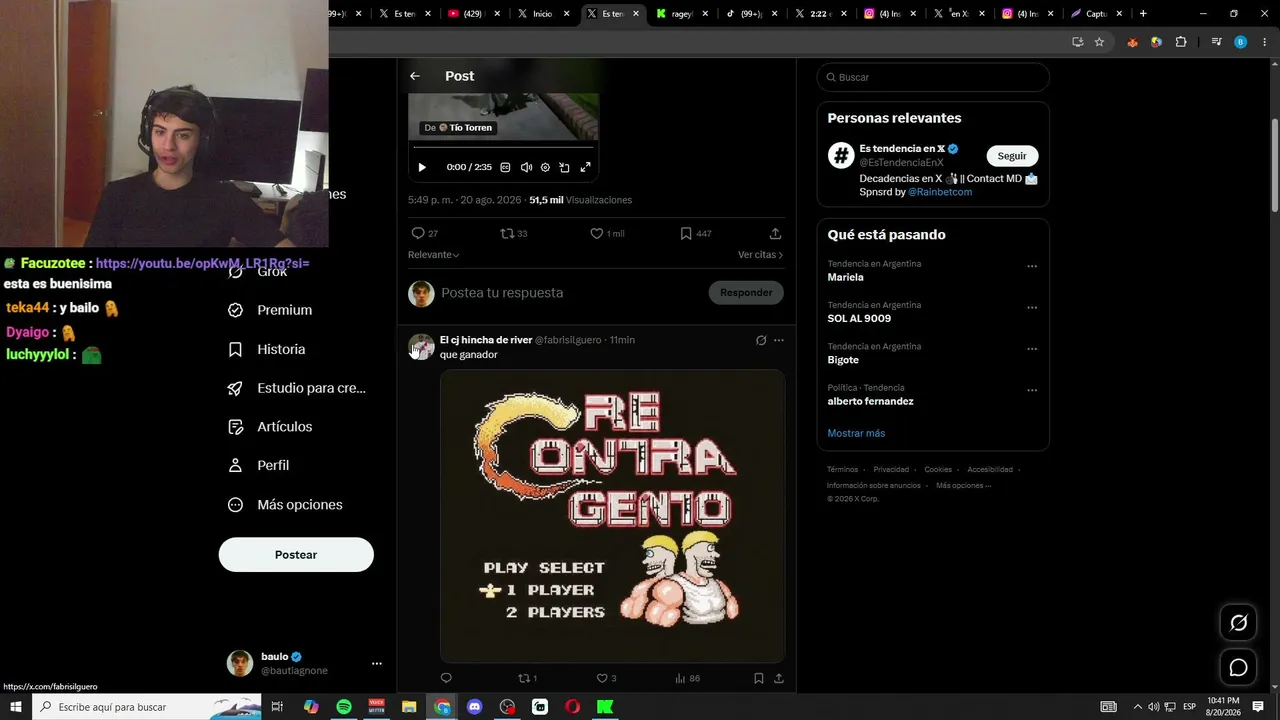Share the main post
1280x720 pixels.
775,233
